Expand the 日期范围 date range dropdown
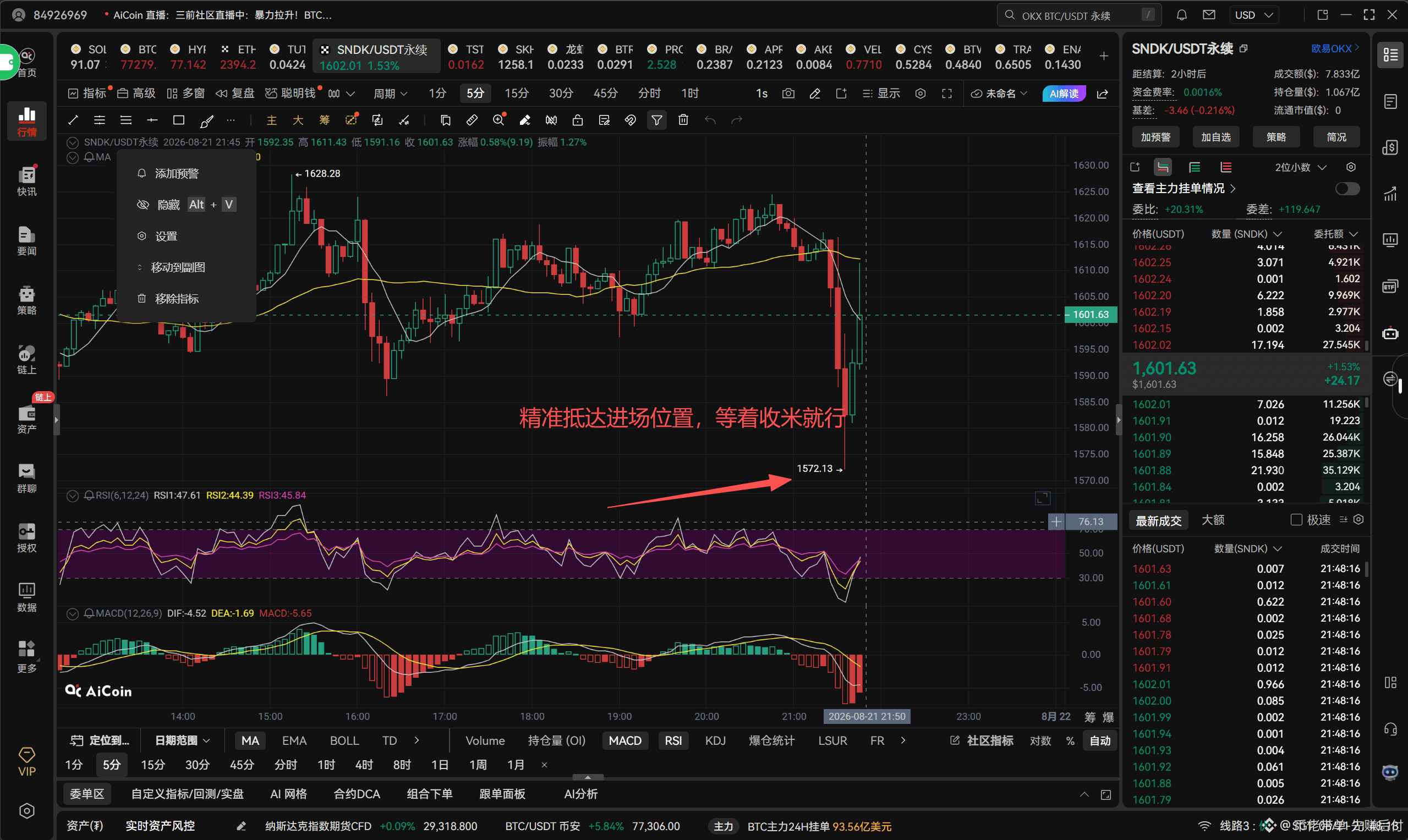Viewport: 1408px width, 840px height. coord(182,740)
